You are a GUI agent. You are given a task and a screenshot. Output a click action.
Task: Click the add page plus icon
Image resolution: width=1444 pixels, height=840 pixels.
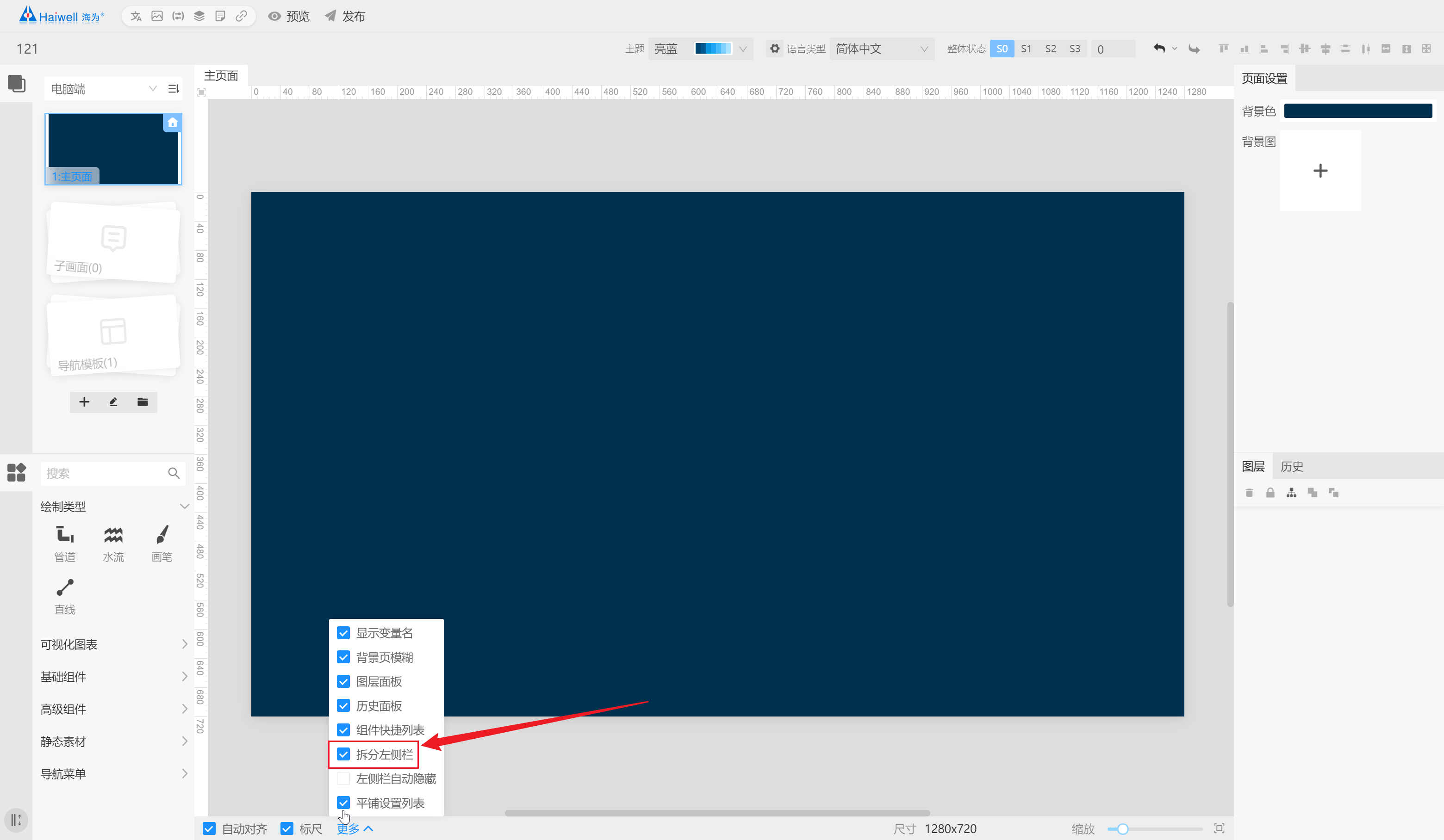pyautogui.click(x=84, y=402)
